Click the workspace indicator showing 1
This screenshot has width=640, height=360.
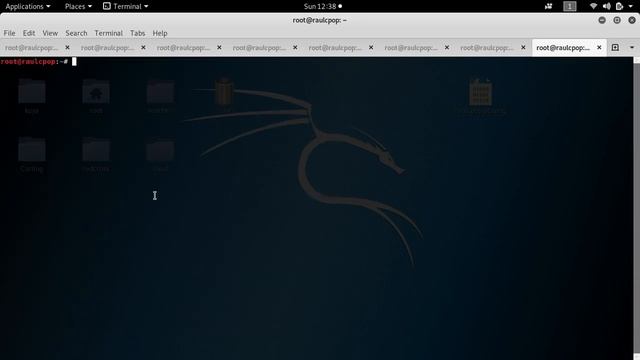pos(570,6)
